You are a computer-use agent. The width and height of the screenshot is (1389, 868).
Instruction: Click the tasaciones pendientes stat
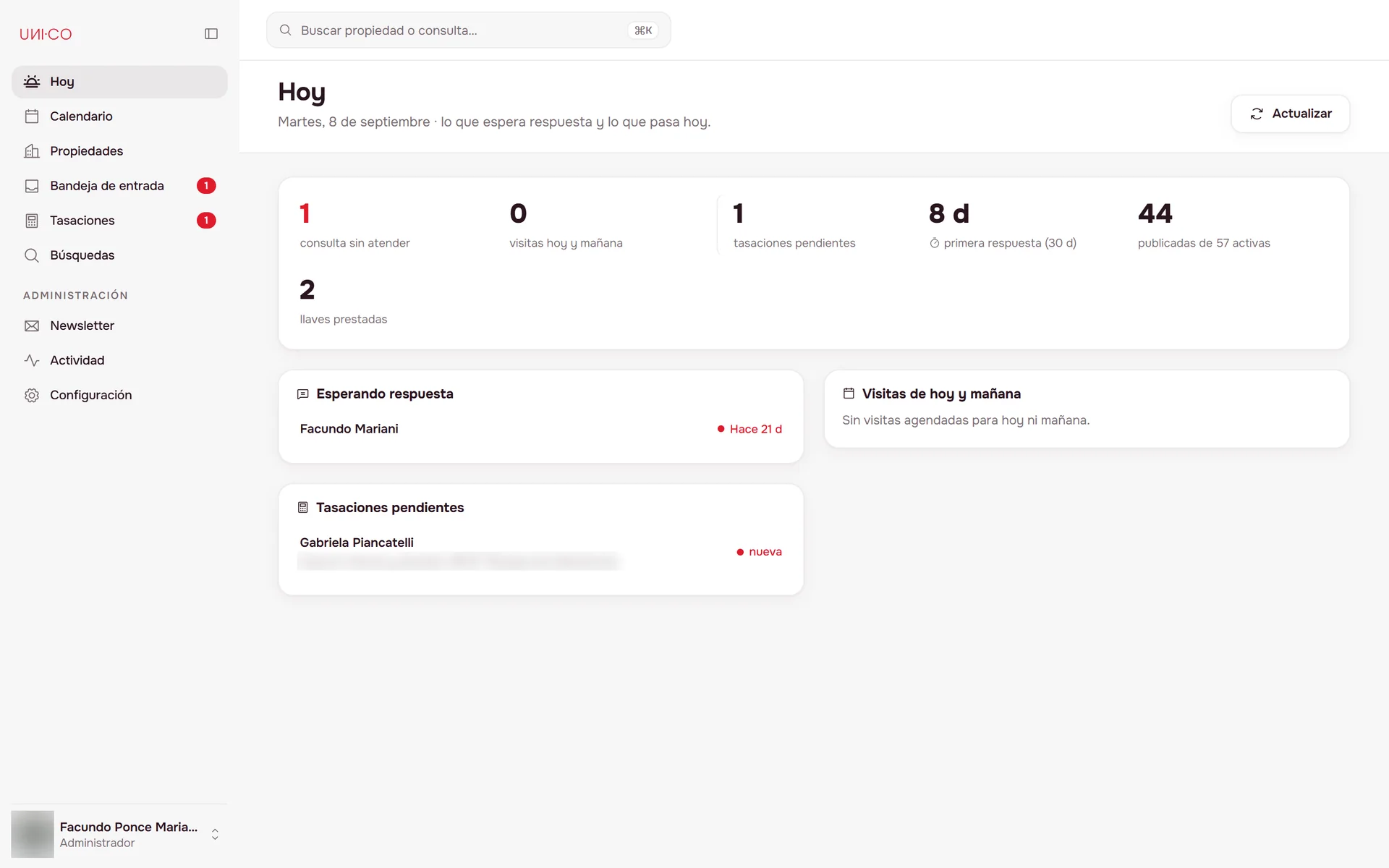(794, 225)
